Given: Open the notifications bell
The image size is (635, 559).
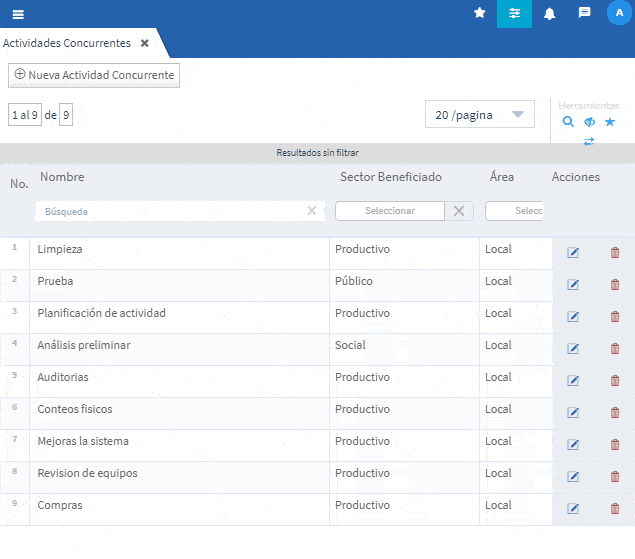Looking at the screenshot, I should pos(549,13).
